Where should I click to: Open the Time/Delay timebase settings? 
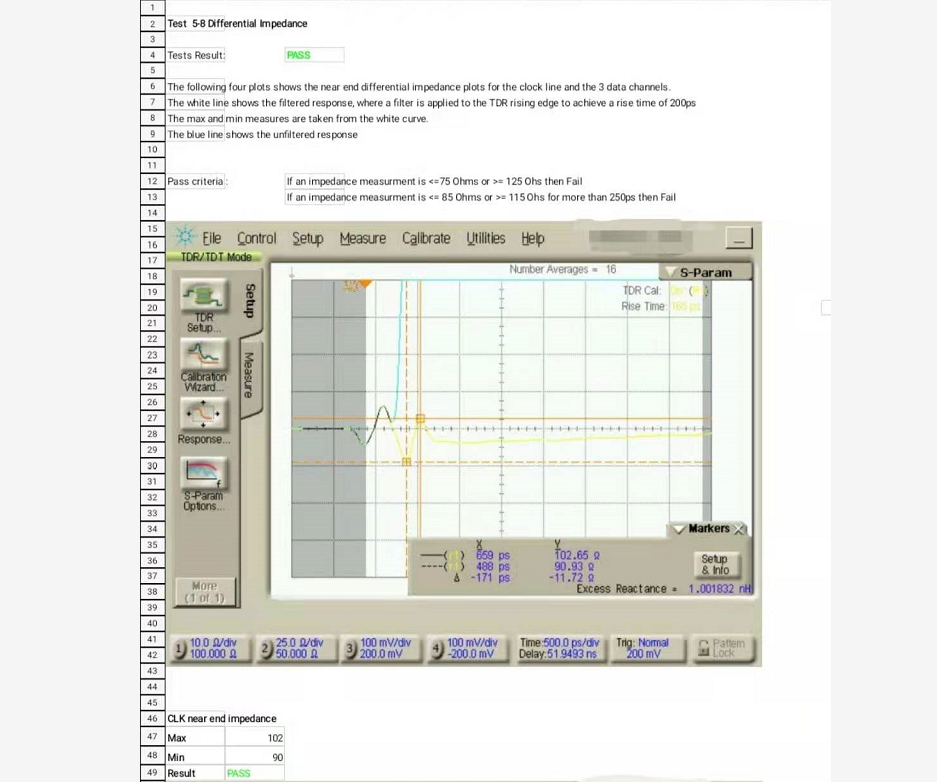(x=558, y=648)
